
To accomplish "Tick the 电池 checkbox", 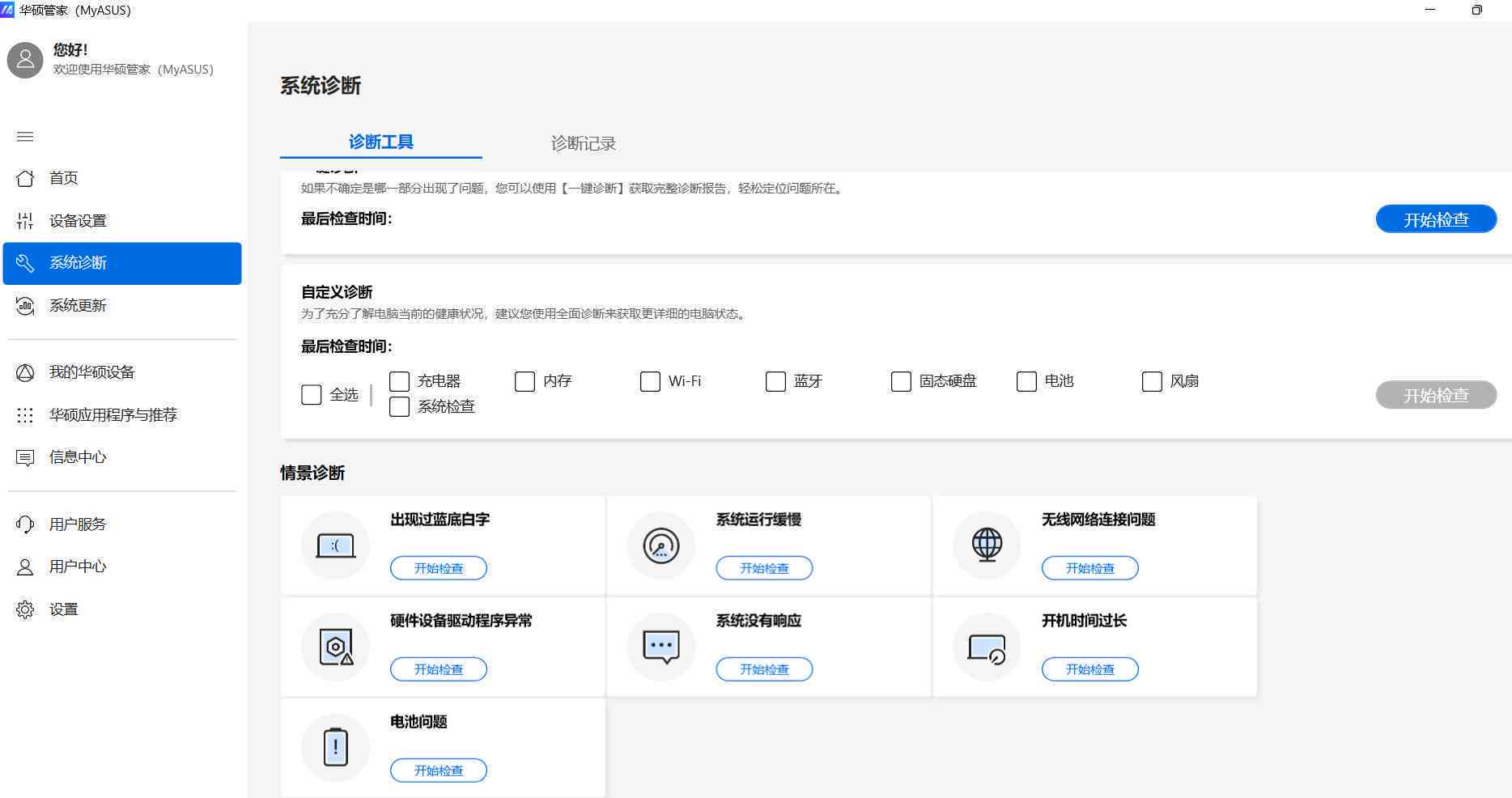I will [x=1026, y=381].
